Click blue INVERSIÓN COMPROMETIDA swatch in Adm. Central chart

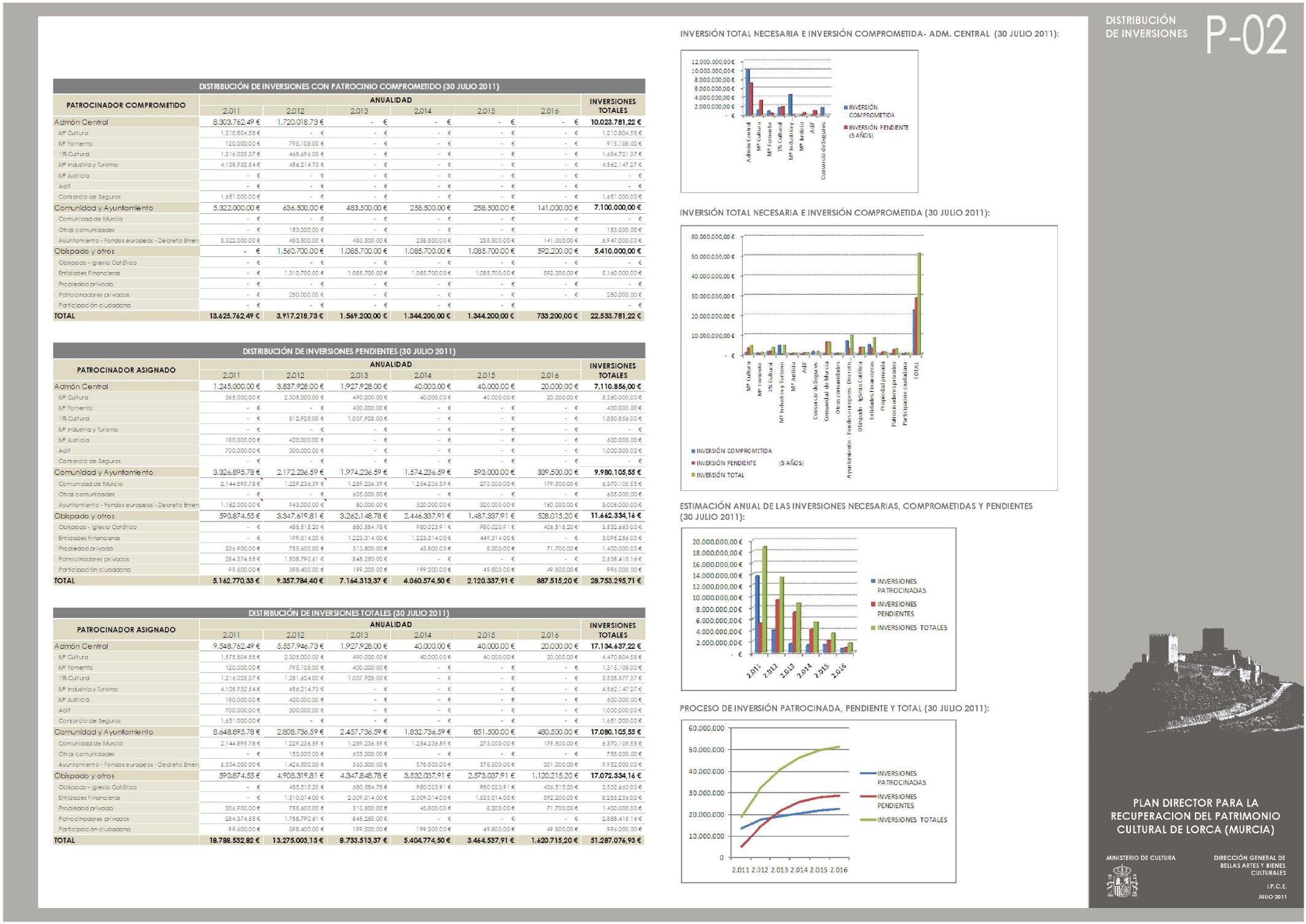pos(846,108)
